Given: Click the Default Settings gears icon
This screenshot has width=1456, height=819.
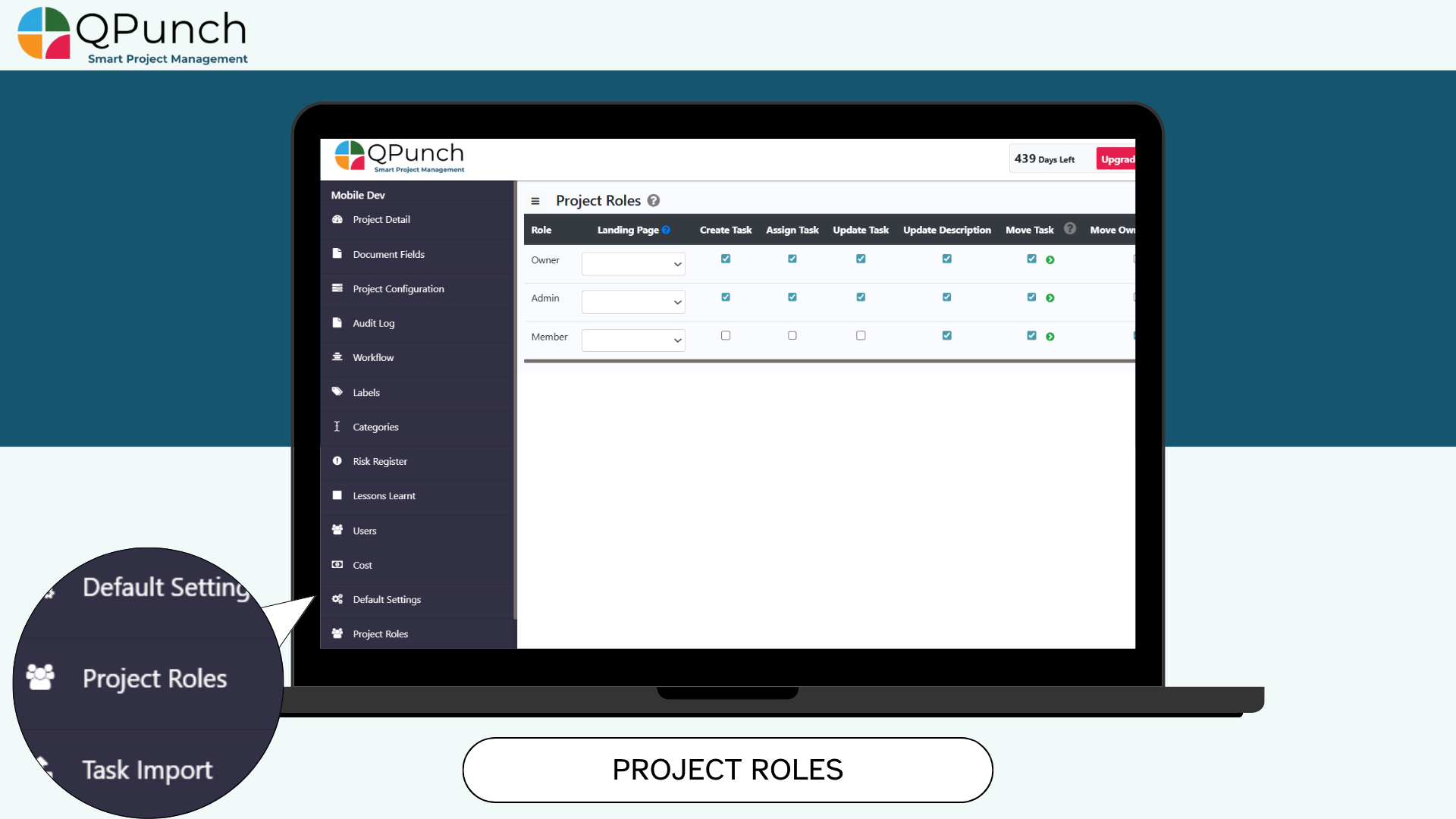Looking at the screenshot, I should (337, 598).
